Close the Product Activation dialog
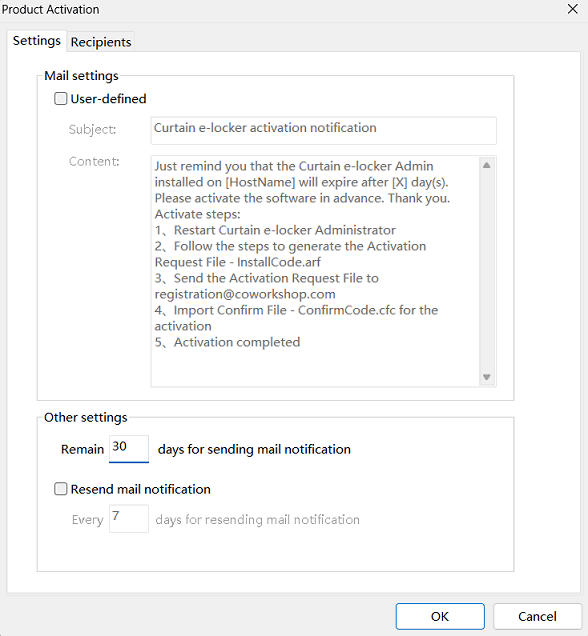 pyautogui.click(x=573, y=9)
